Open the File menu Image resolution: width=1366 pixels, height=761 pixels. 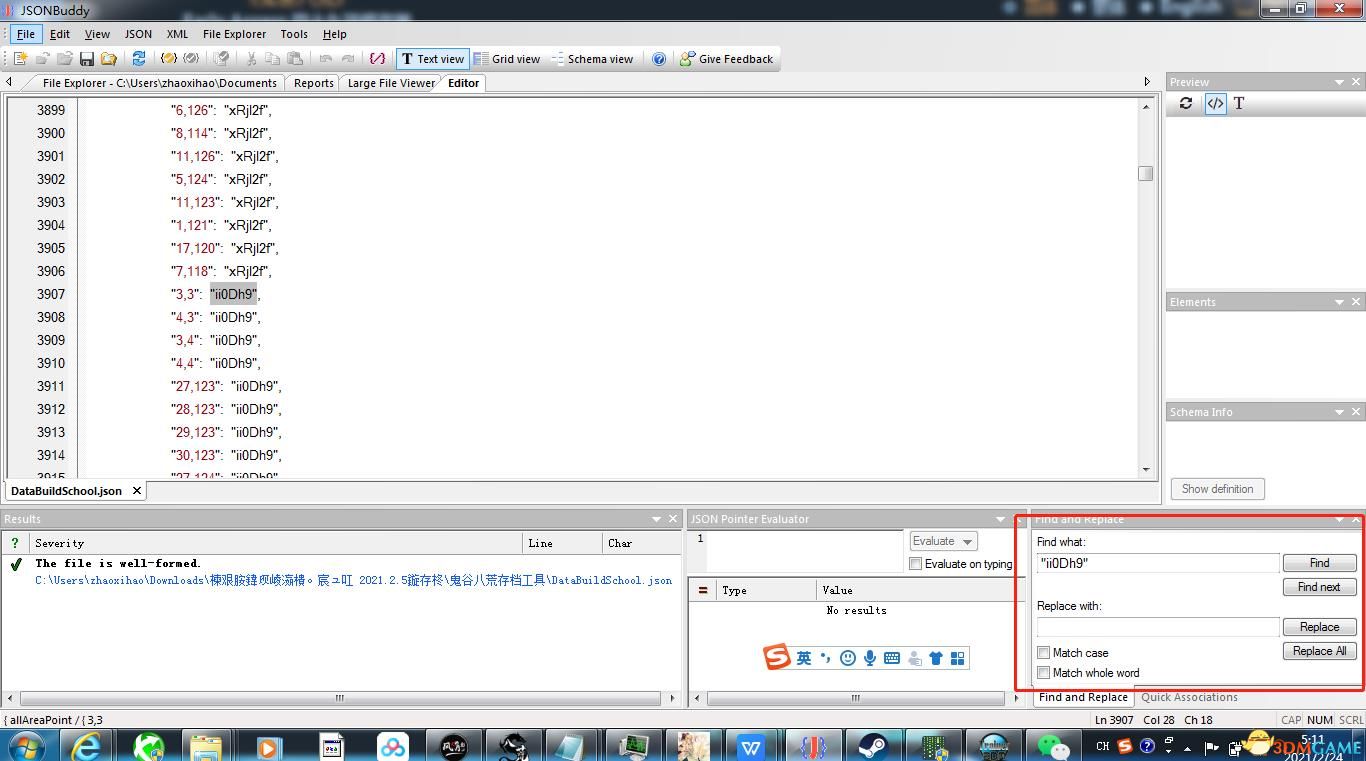point(26,34)
